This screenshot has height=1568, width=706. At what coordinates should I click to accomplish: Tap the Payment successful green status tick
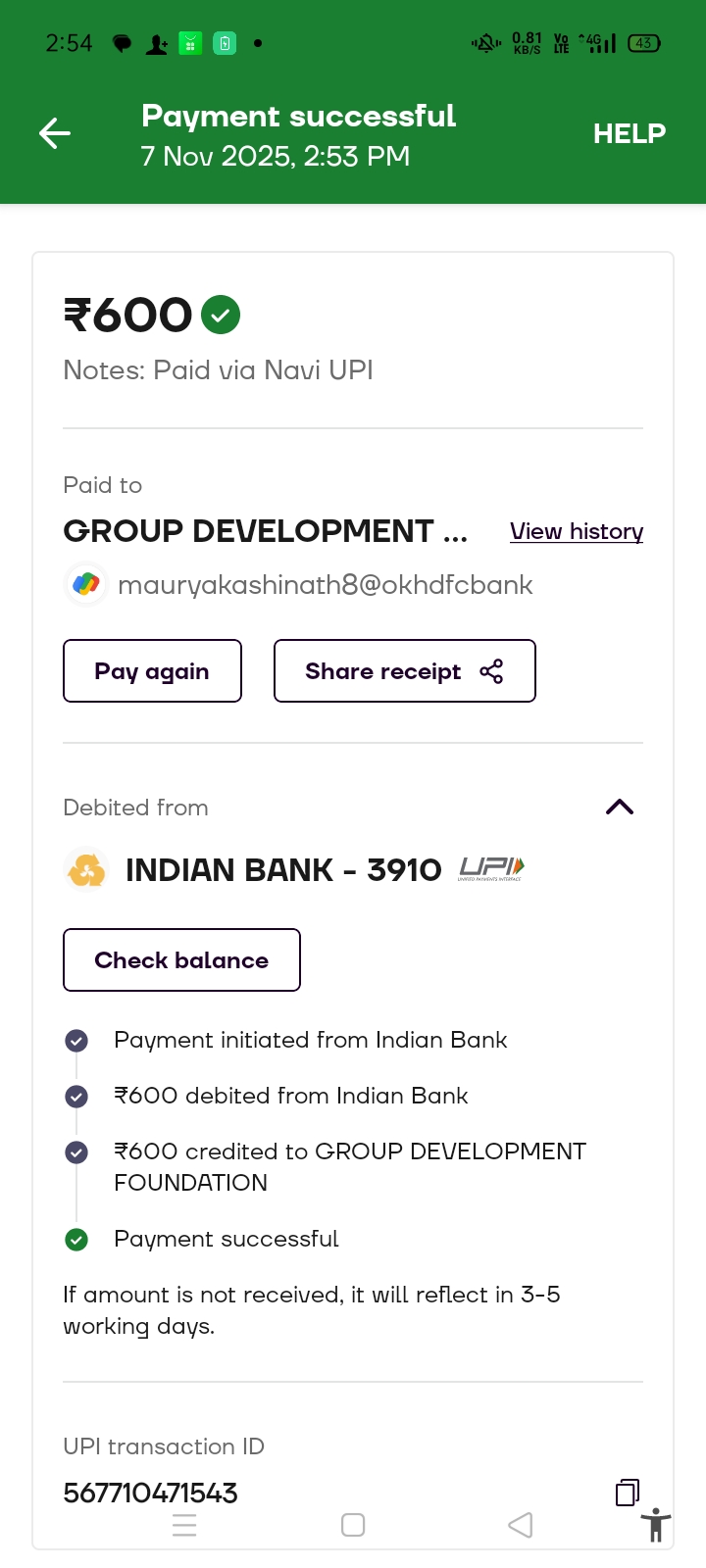tap(76, 1240)
